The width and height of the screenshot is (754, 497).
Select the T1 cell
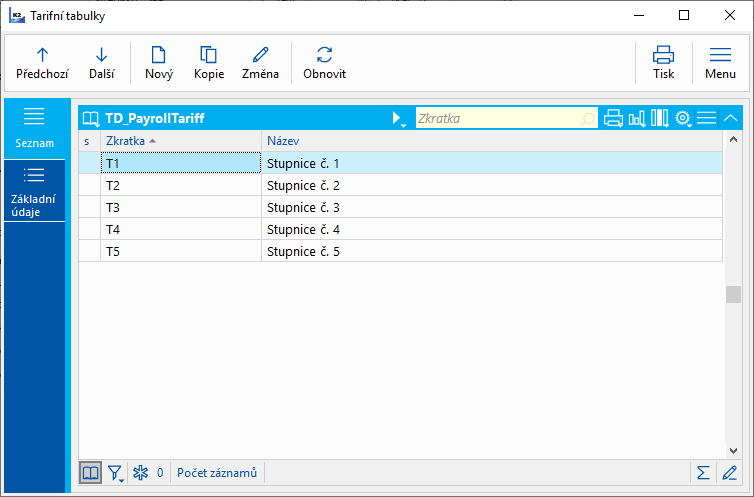tap(181, 163)
